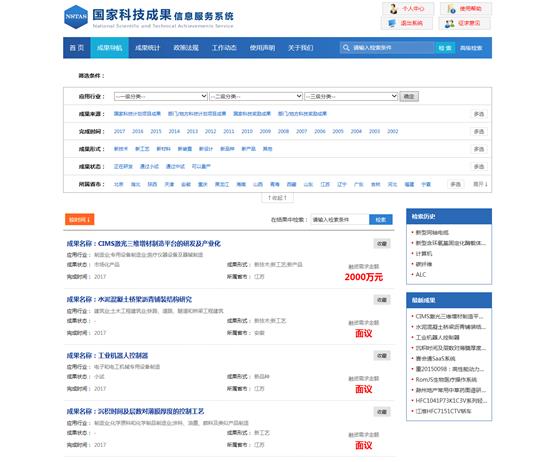554x462 pixels.
Task: Open the third-level category dropdown
Action: pyautogui.click(x=351, y=96)
